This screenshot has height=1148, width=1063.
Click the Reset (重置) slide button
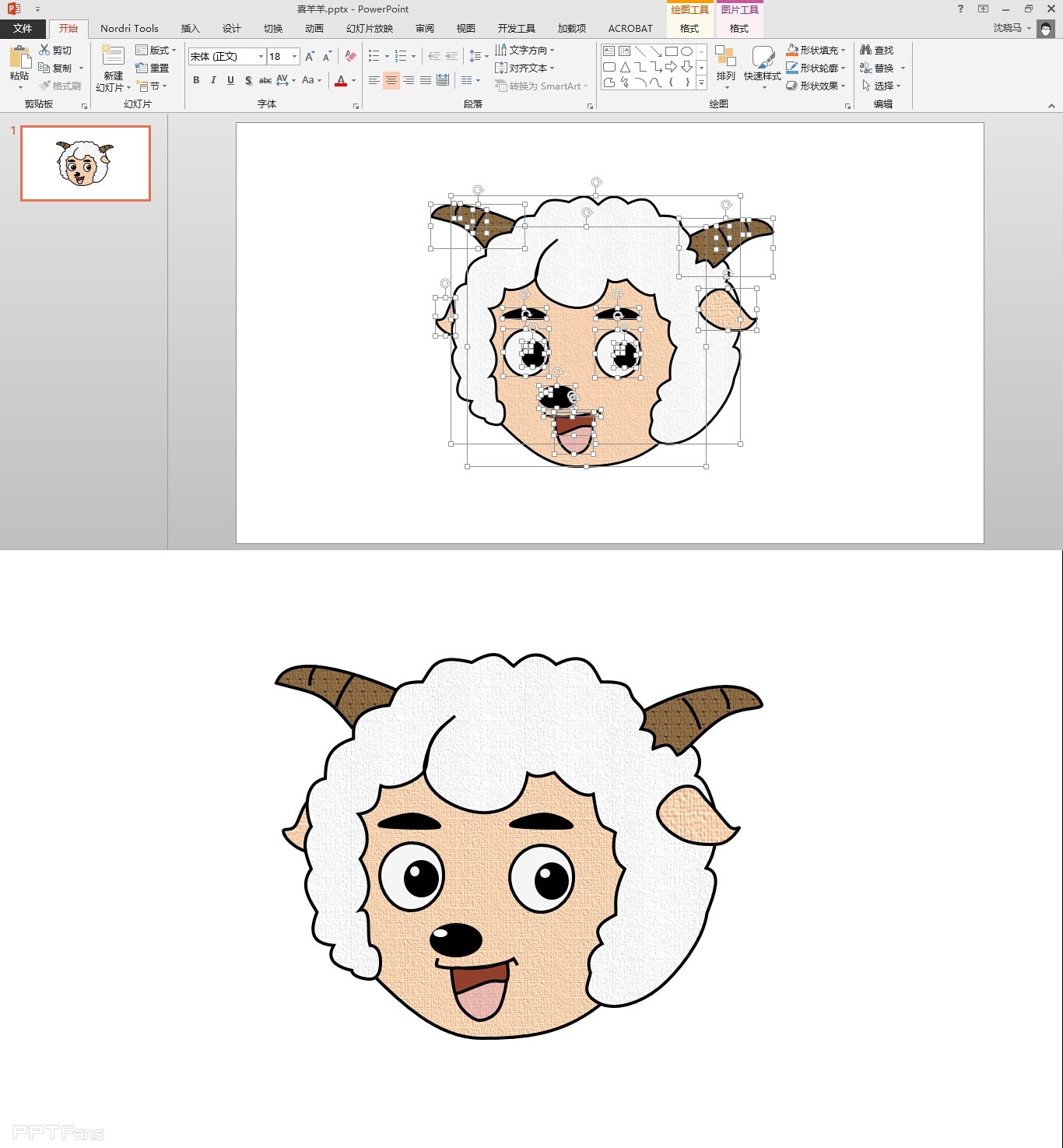click(x=153, y=68)
